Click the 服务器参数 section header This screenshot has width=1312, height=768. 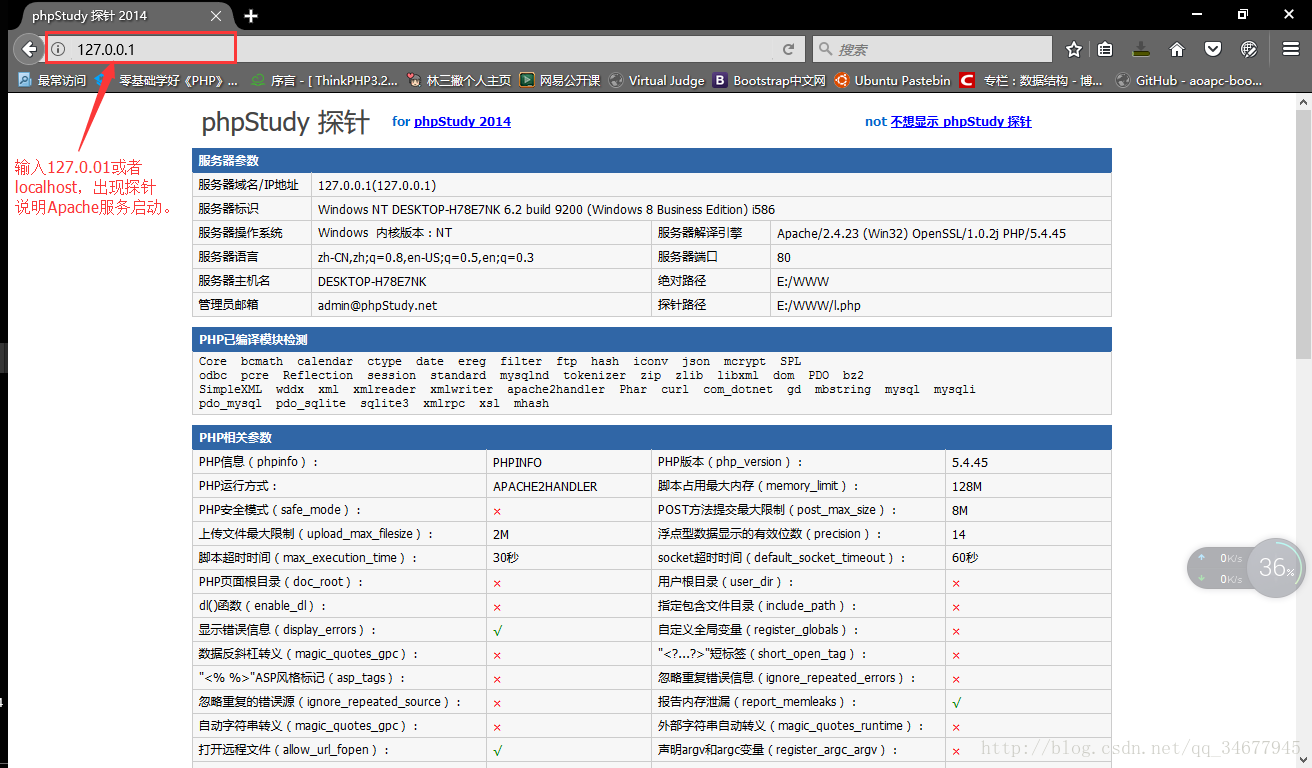point(651,160)
